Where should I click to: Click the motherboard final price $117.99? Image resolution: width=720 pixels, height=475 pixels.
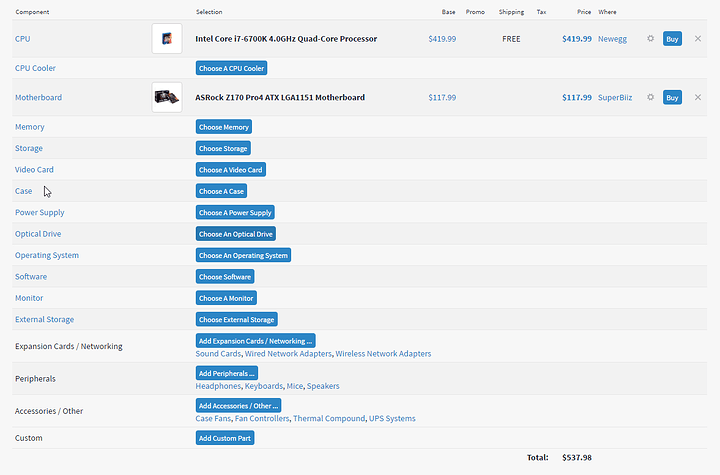[577, 97]
